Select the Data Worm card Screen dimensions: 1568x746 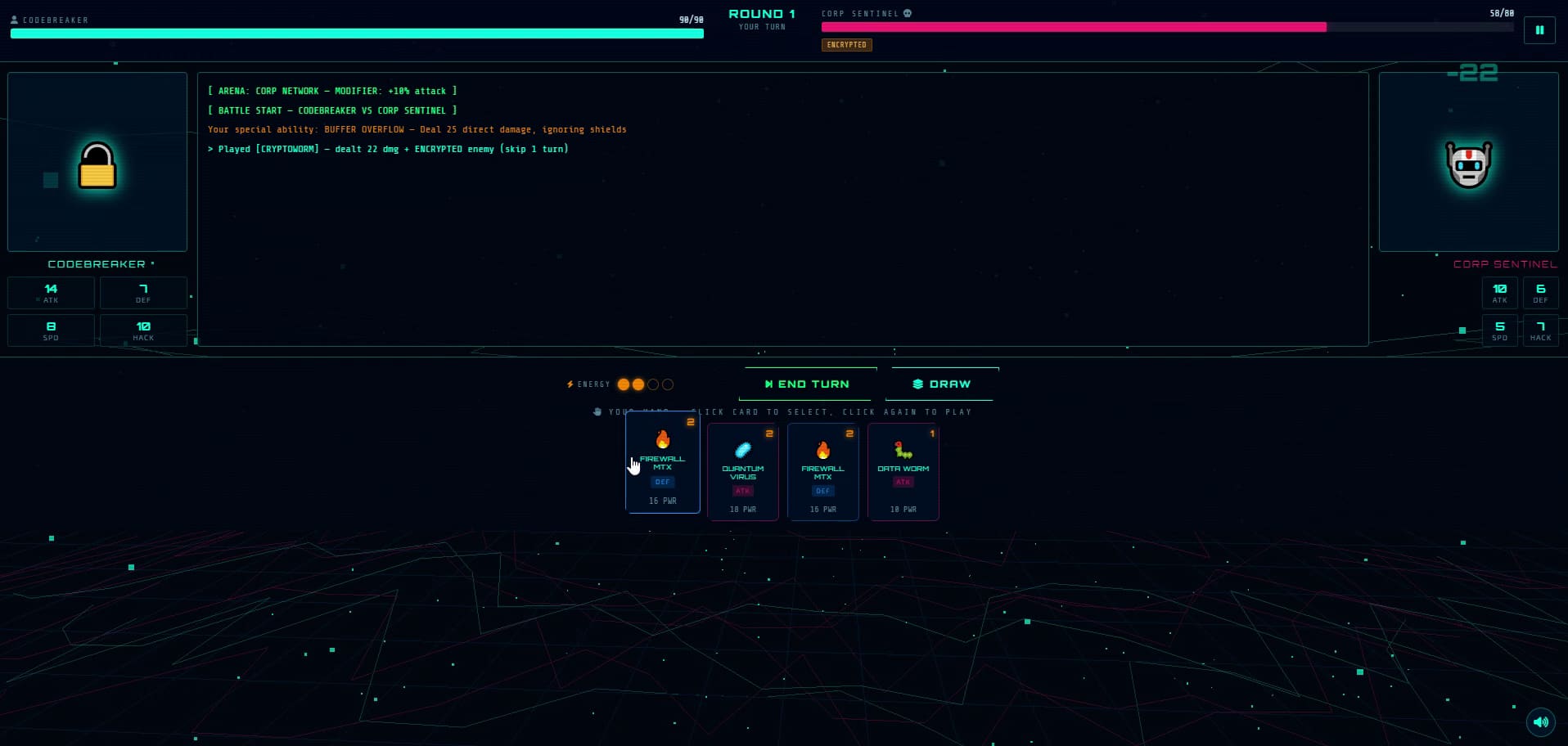tap(903, 471)
